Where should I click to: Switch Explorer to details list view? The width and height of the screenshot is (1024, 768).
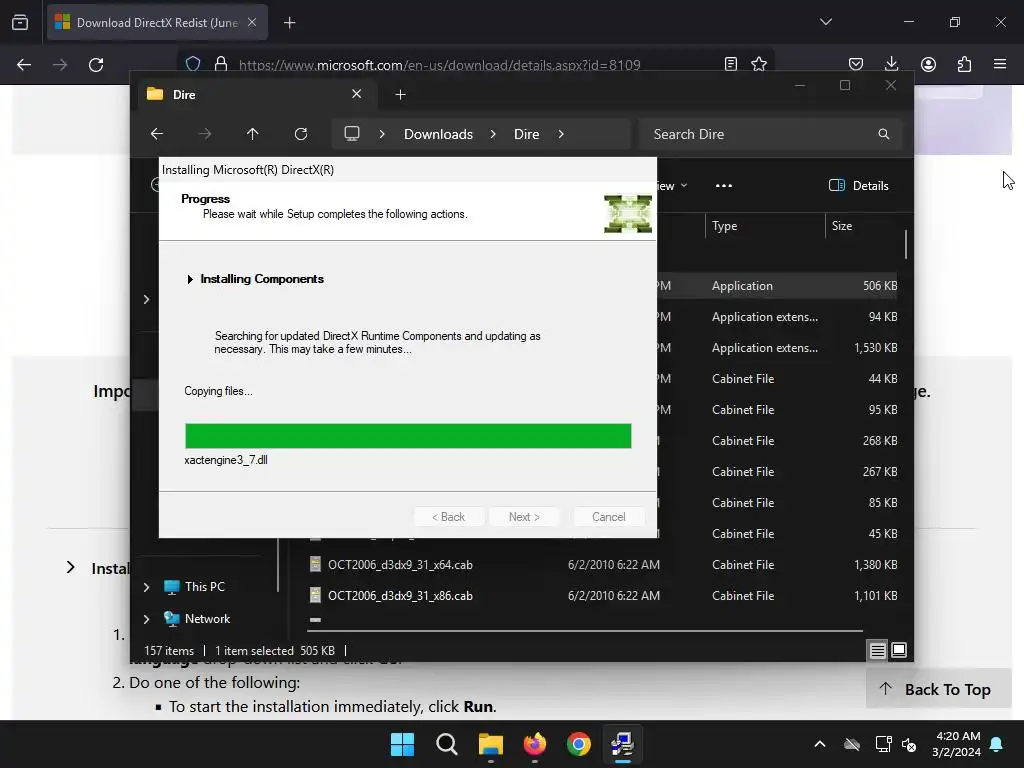[x=877, y=650]
